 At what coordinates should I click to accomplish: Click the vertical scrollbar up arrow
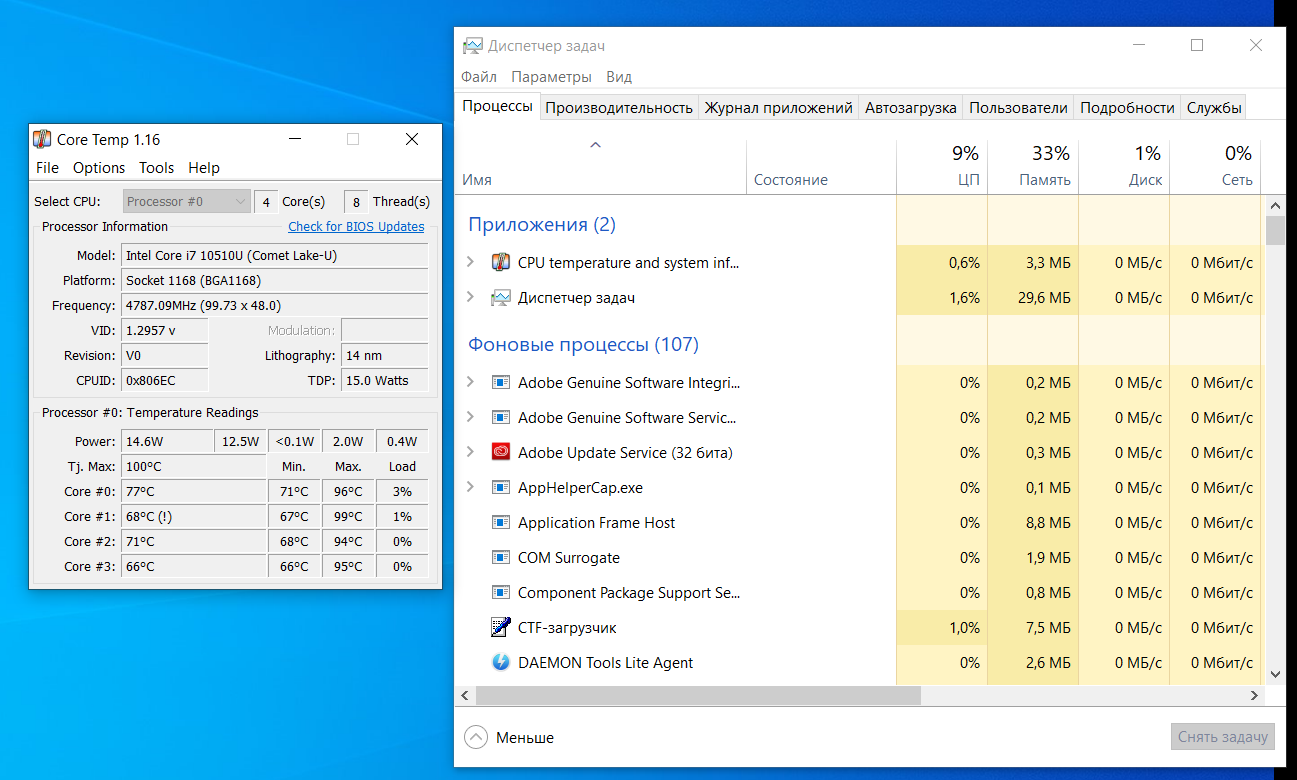point(1275,205)
